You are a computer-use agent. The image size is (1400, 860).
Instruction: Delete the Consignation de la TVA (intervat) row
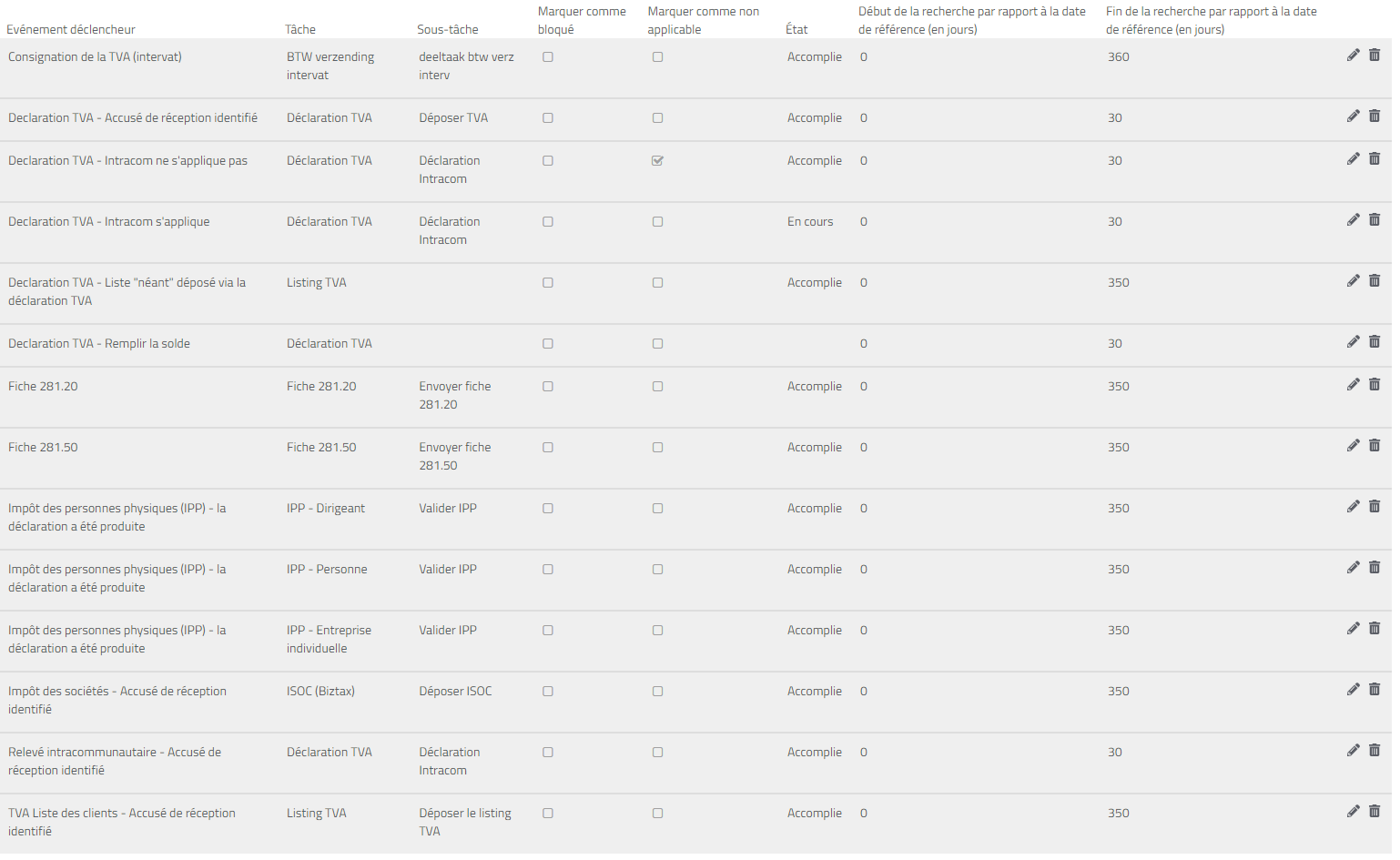1375,56
